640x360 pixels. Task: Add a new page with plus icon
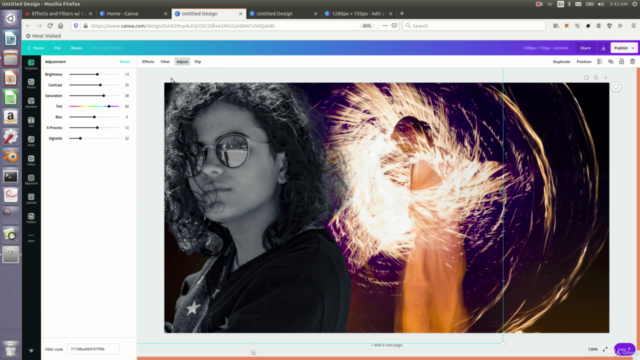(x=606, y=78)
